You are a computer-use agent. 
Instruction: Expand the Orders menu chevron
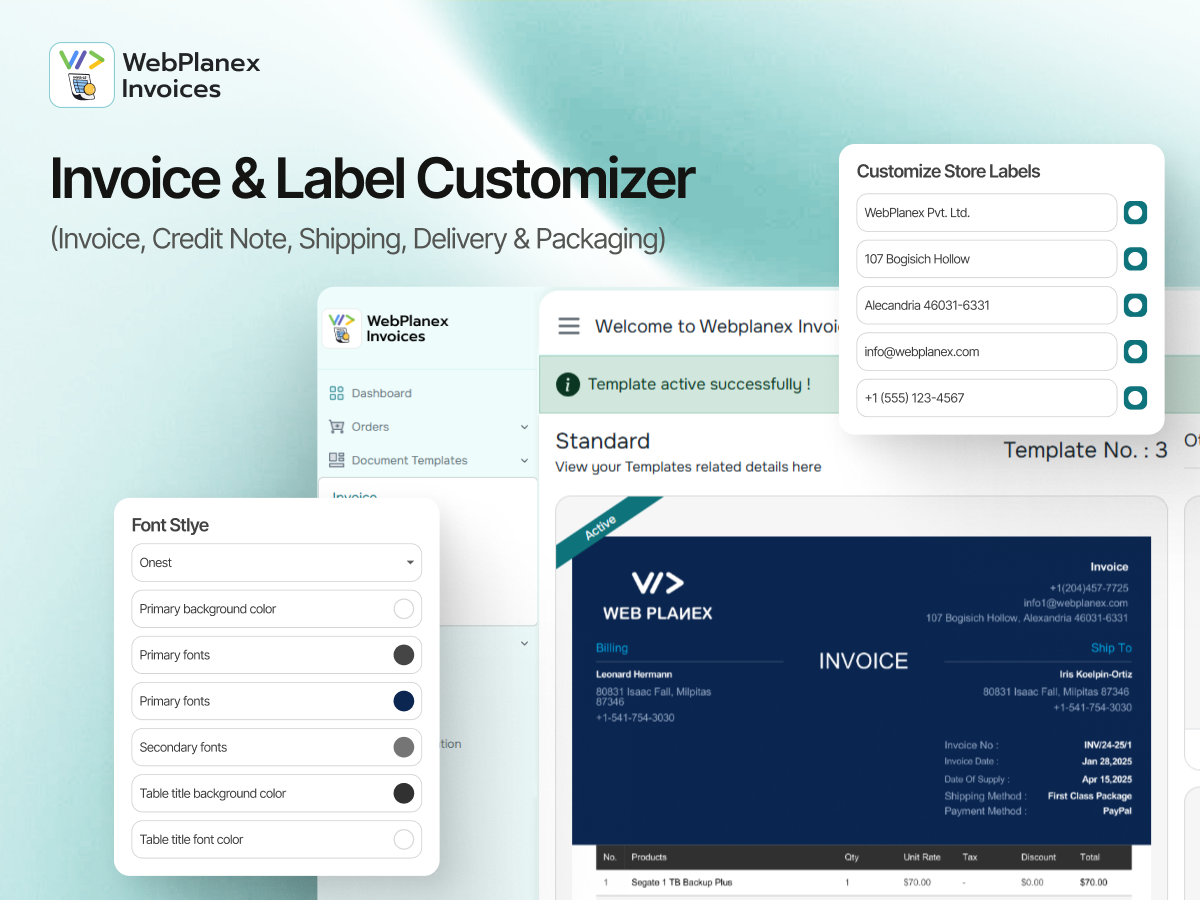point(525,427)
